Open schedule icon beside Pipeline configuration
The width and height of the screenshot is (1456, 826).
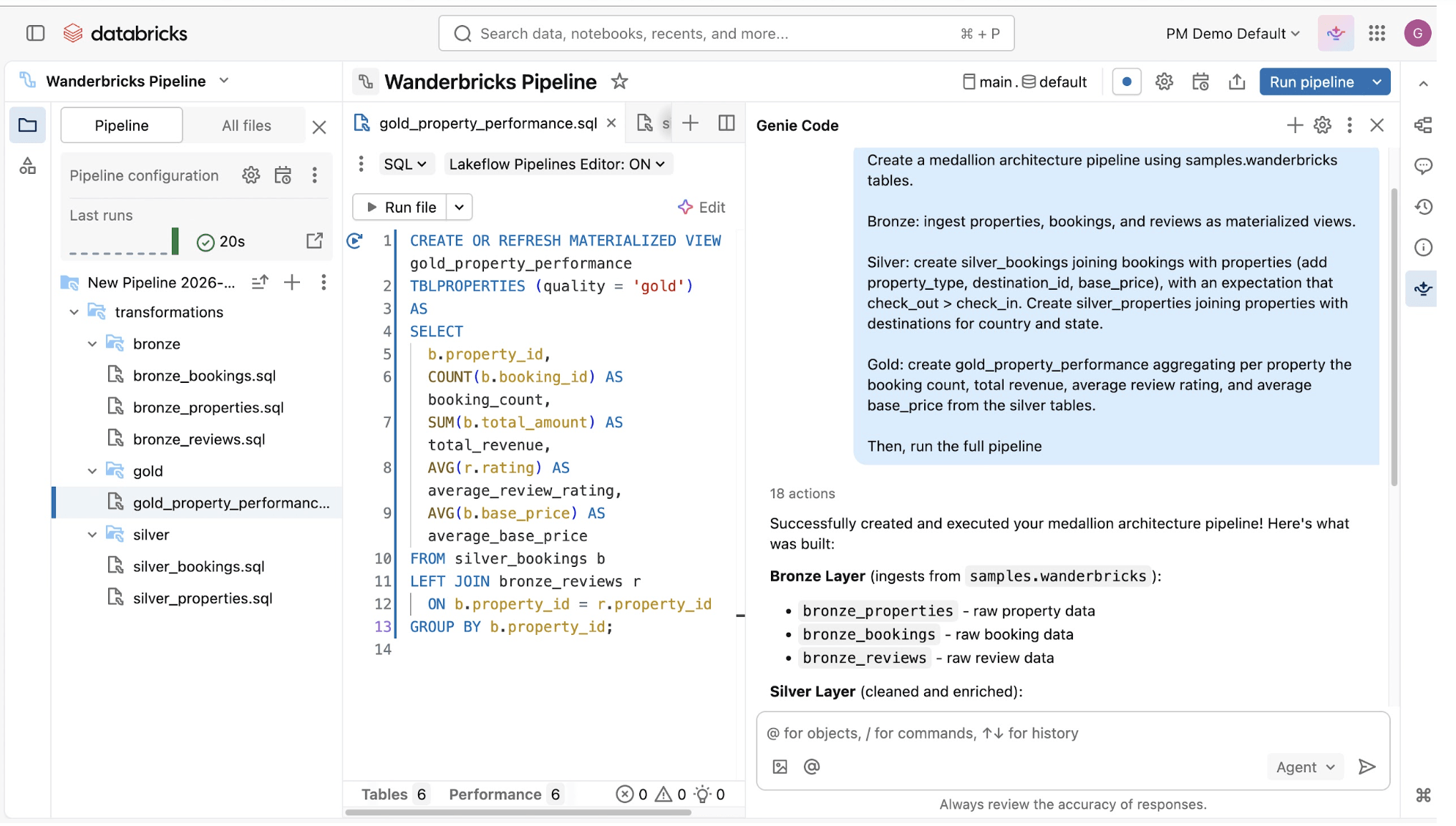[x=283, y=175]
